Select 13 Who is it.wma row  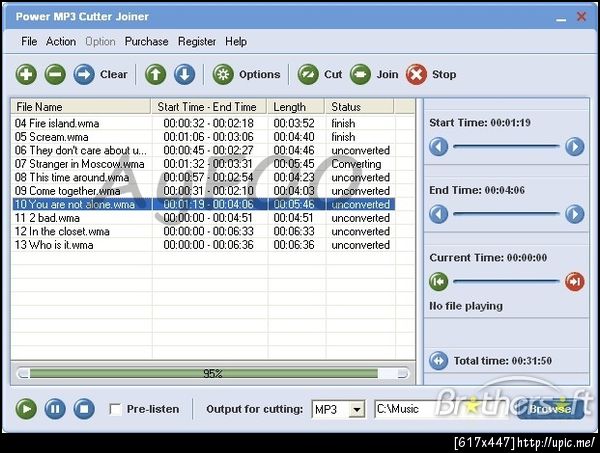click(x=204, y=245)
